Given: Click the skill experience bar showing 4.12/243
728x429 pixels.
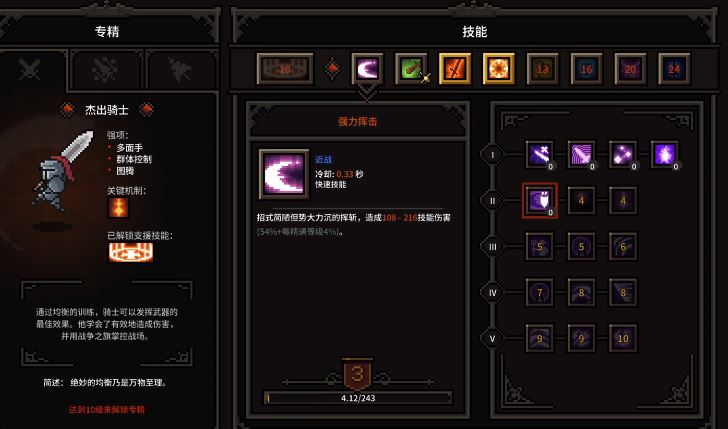Looking at the screenshot, I should pos(358,398).
